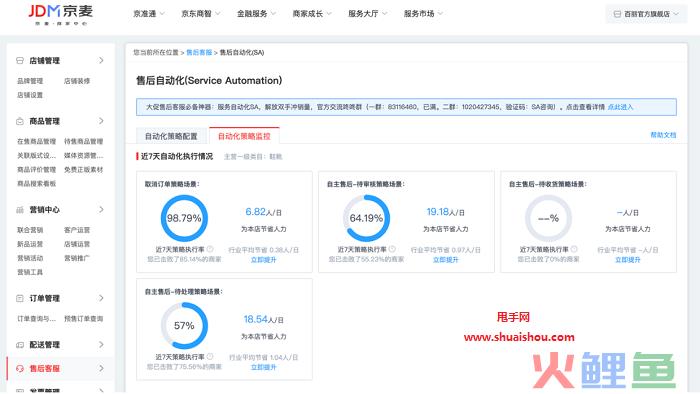Open the 京准通 top dropdown

tap(149, 14)
